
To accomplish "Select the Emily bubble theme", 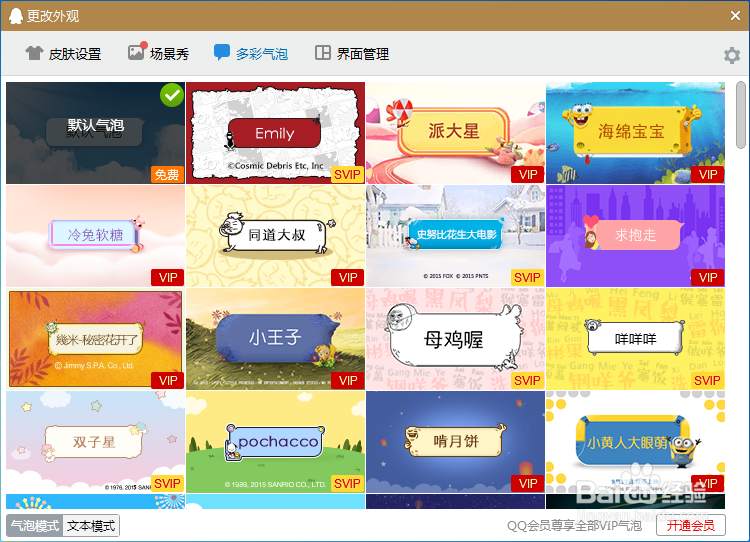I will 275,133.
